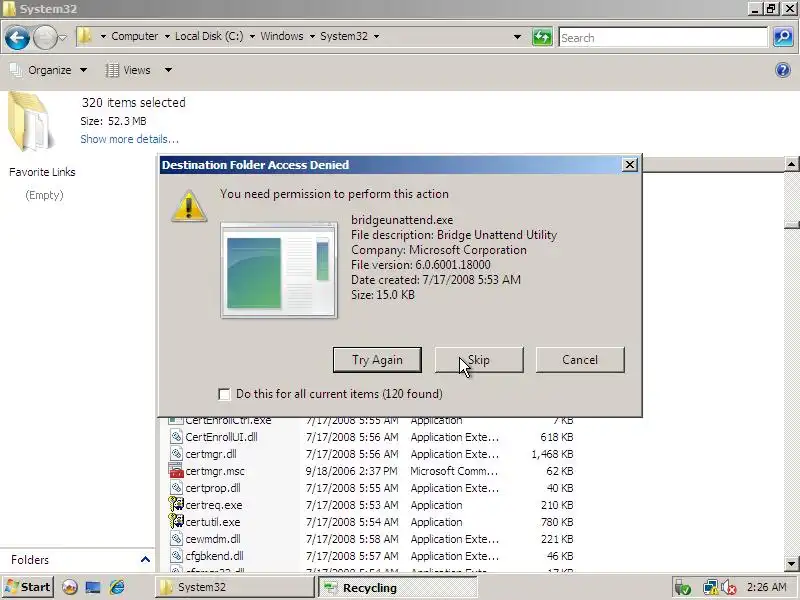Click the Try Again button

377,360
